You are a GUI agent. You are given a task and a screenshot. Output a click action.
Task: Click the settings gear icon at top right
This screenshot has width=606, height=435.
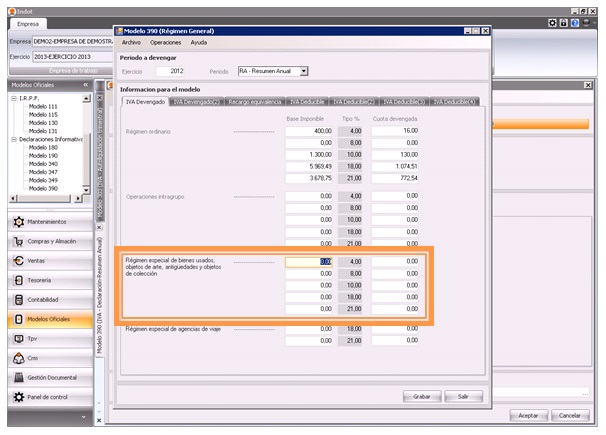(x=553, y=21)
